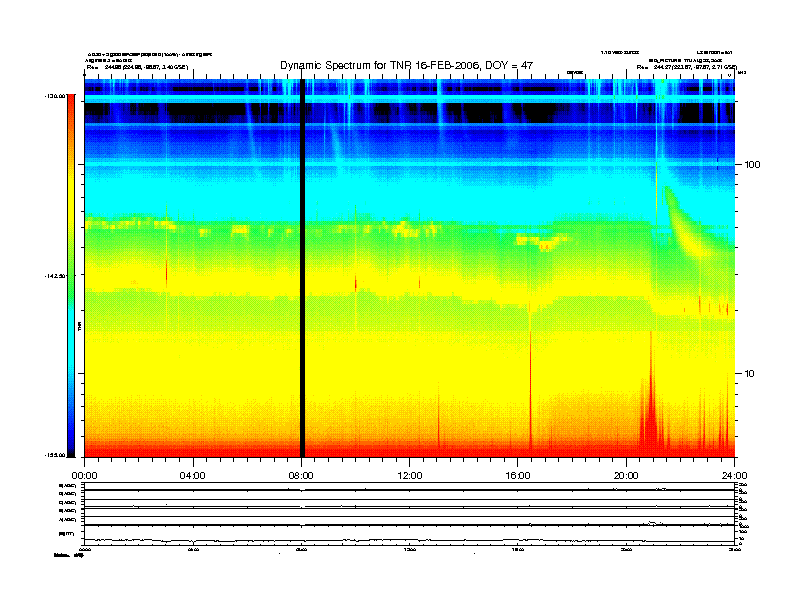This screenshot has width=792, height=612.
Task: Click the 100 frequency axis tick label
Action: coord(752,165)
